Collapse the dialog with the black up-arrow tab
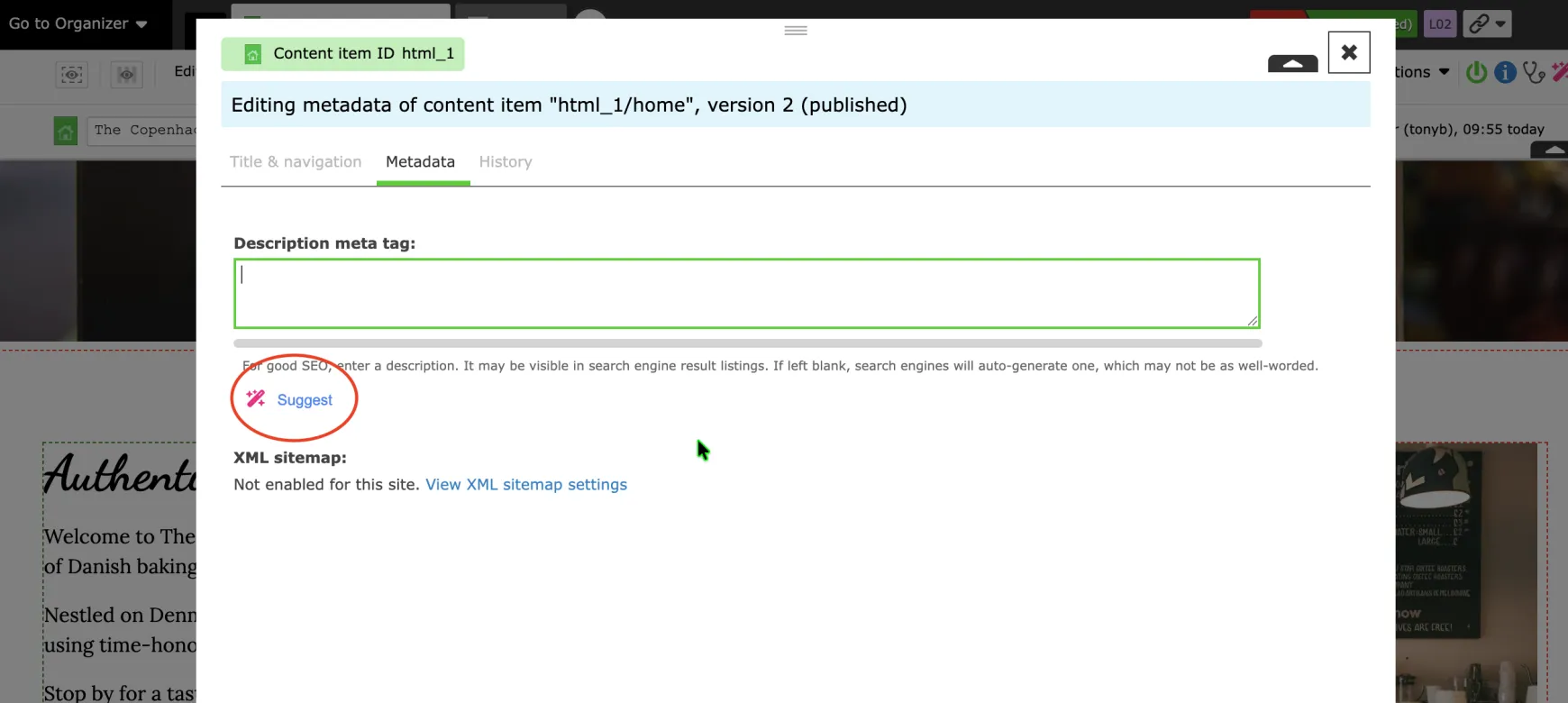This screenshot has width=1568, height=703. coord(1293,64)
